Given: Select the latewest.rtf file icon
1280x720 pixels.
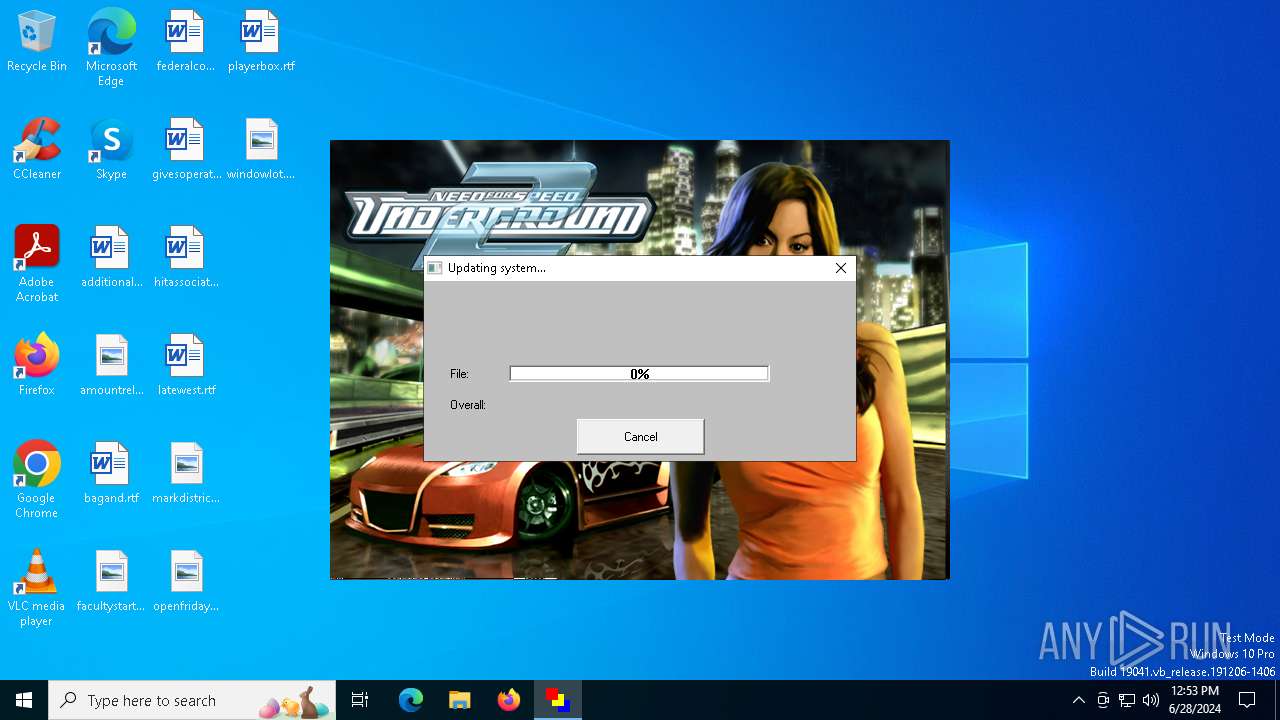Looking at the screenshot, I should [186, 366].
